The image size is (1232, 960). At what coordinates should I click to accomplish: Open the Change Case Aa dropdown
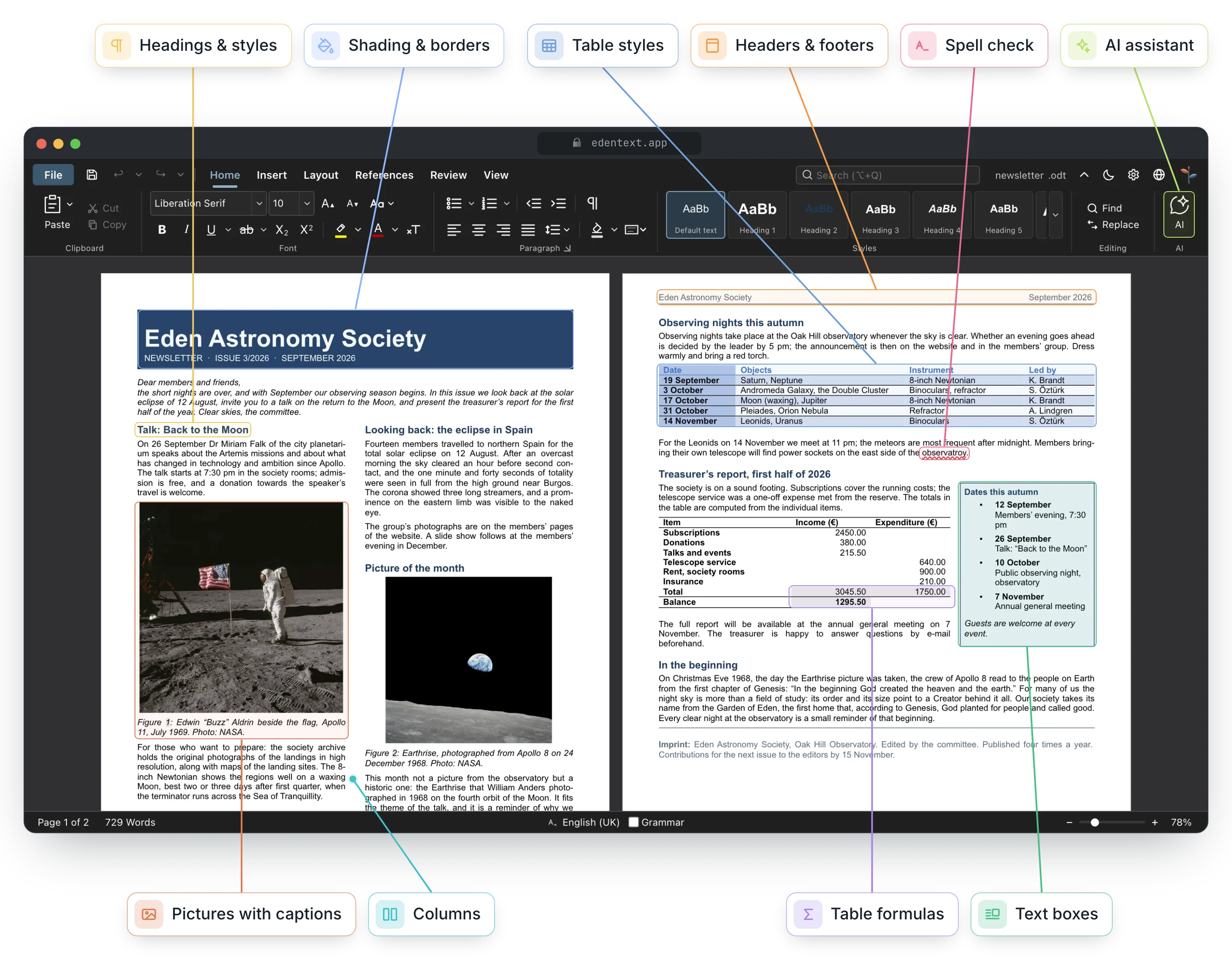click(x=382, y=203)
